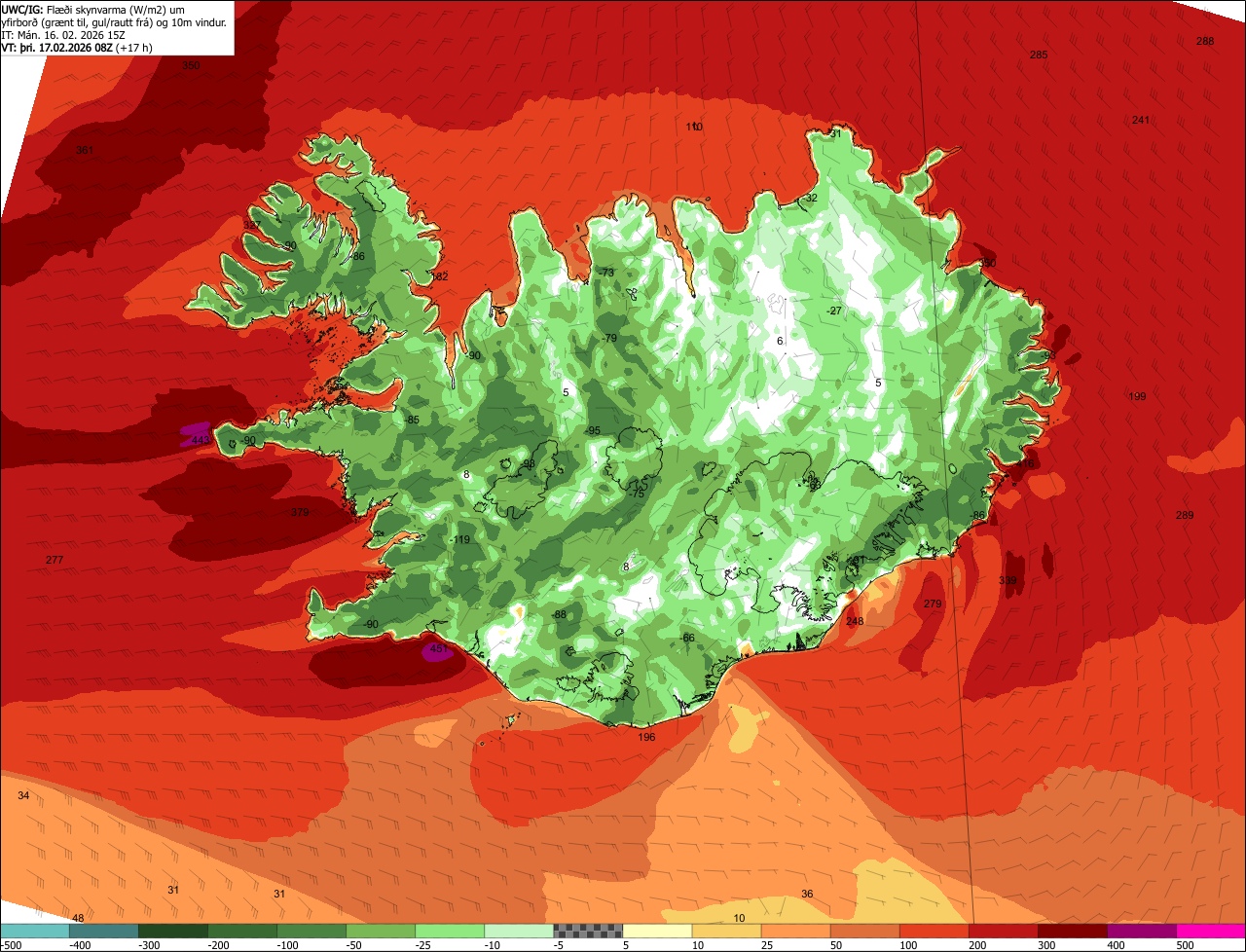This screenshot has width=1246, height=952.
Task: Click the map value -93
Action: click(1048, 355)
